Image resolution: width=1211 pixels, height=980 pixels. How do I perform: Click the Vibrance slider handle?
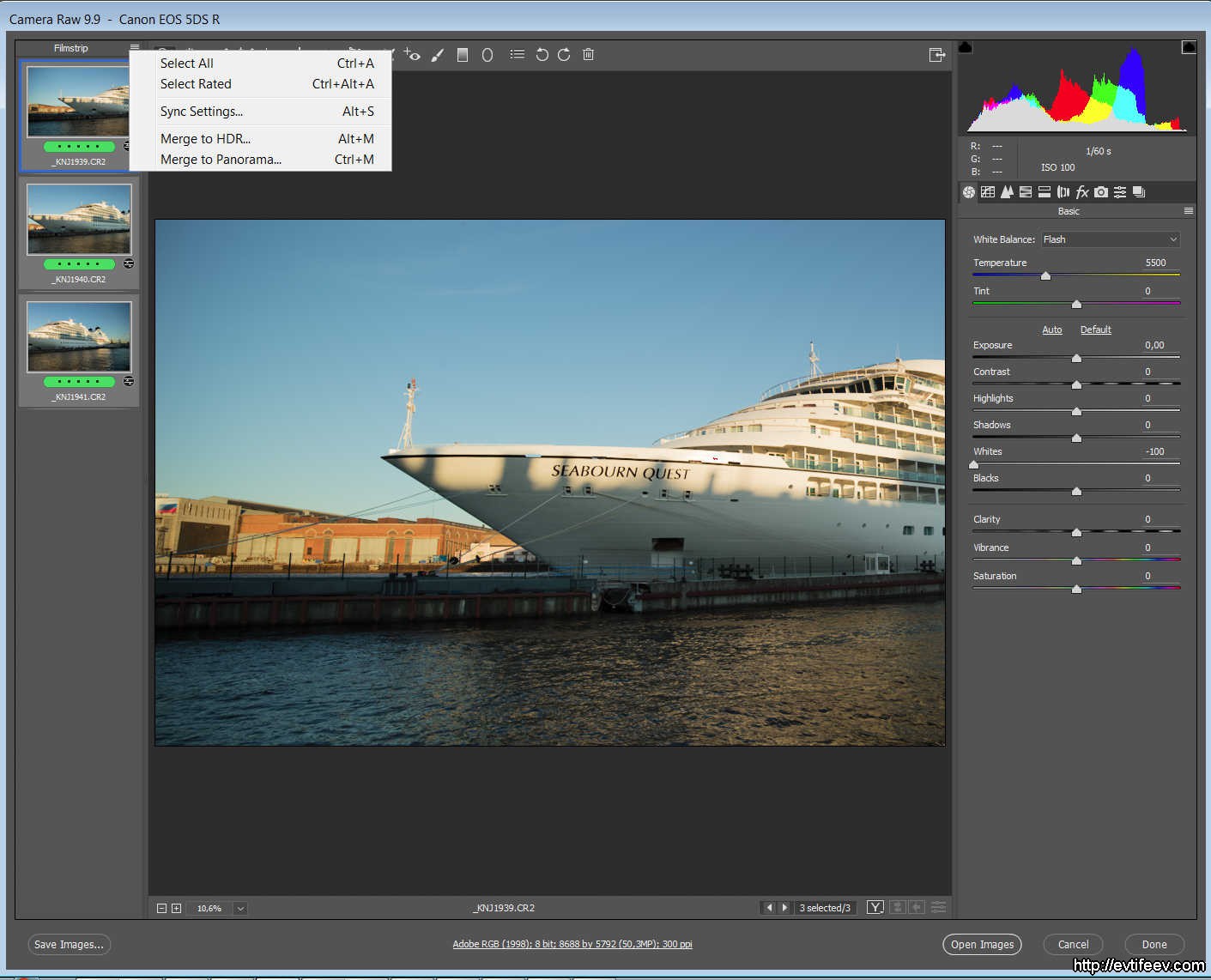pos(1076,560)
